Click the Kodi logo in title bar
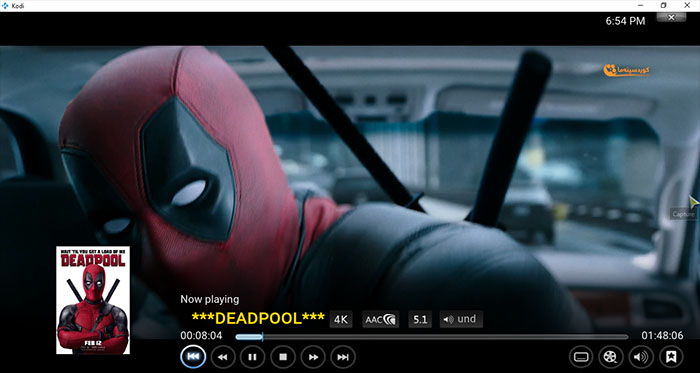The width and height of the screenshot is (700, 373). (6, 5)
